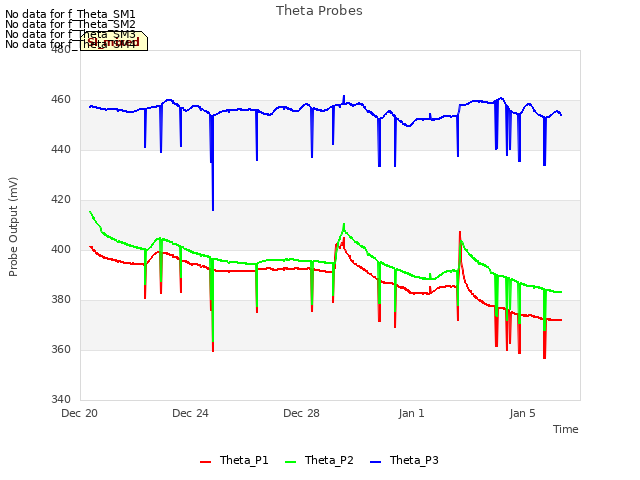The width and height of the screenshot is (640, 480).
Task: Click the yellow annotation tag at top left
Action: click(x=114, y=41)
